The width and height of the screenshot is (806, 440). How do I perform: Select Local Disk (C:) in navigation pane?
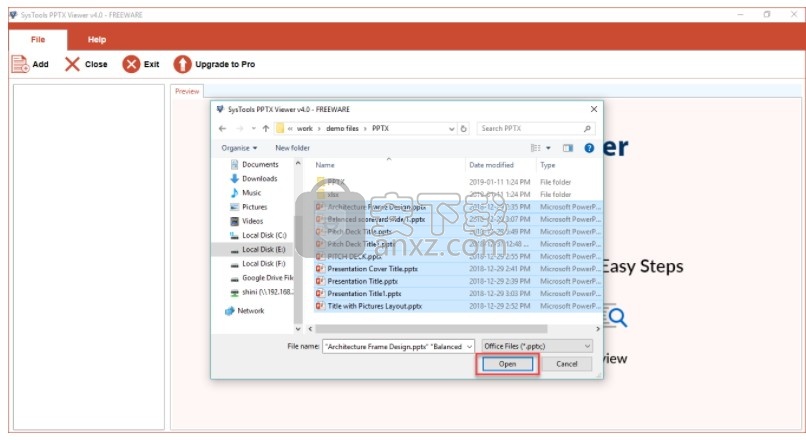[264, 235]
